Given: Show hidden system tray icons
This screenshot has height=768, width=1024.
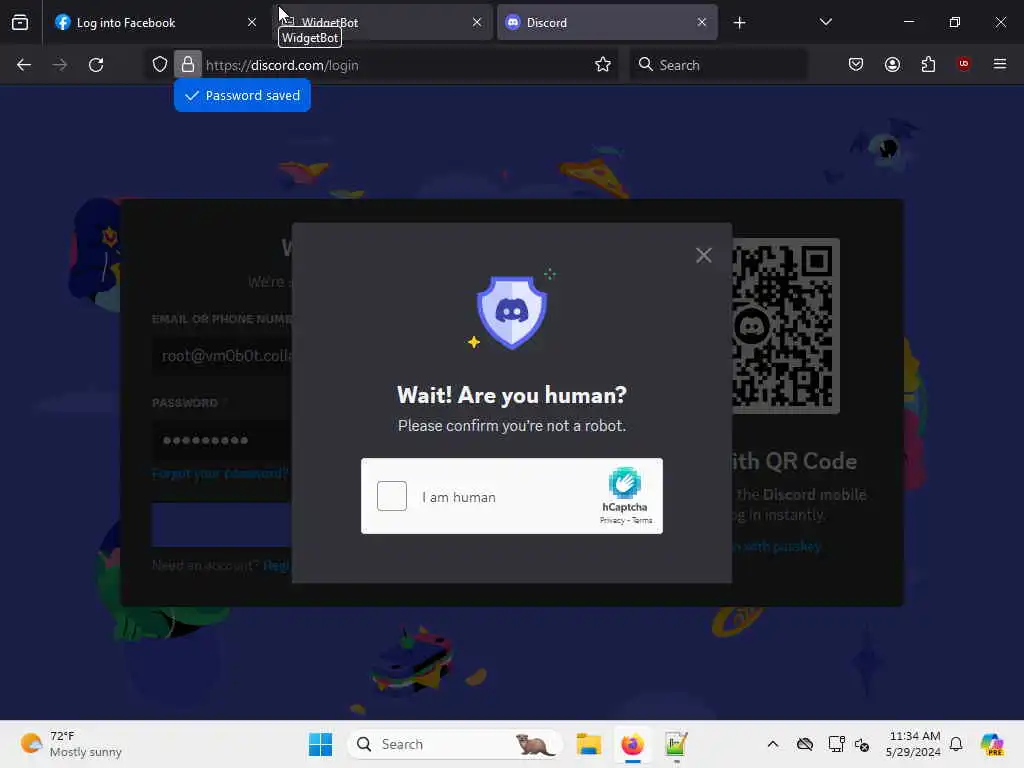Looking at the screenshot, I should (773, 744).
